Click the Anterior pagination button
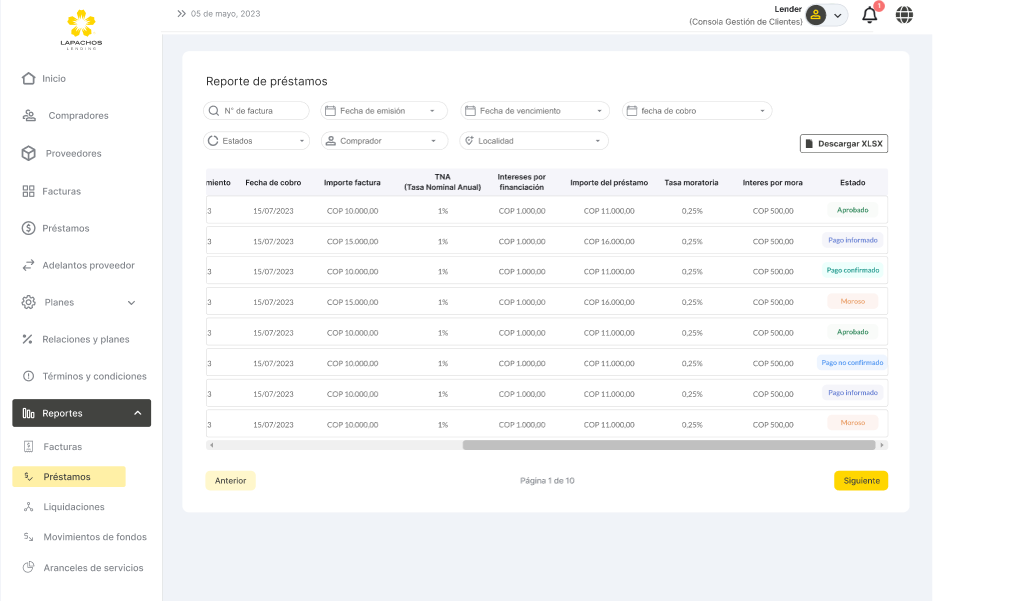 230,481
